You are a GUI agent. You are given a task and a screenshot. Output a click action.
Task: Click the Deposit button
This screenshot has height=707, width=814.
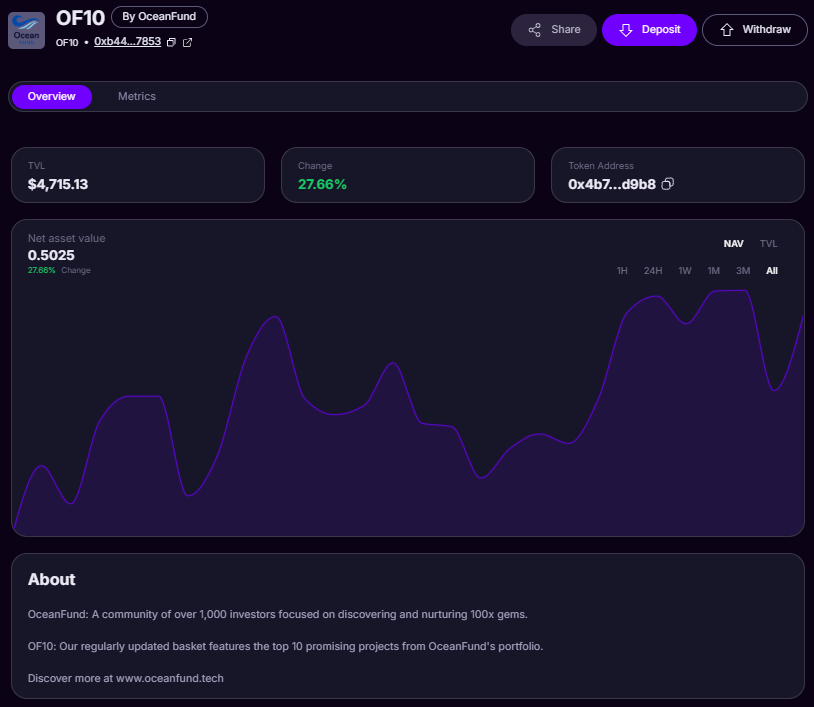[649, 30]
